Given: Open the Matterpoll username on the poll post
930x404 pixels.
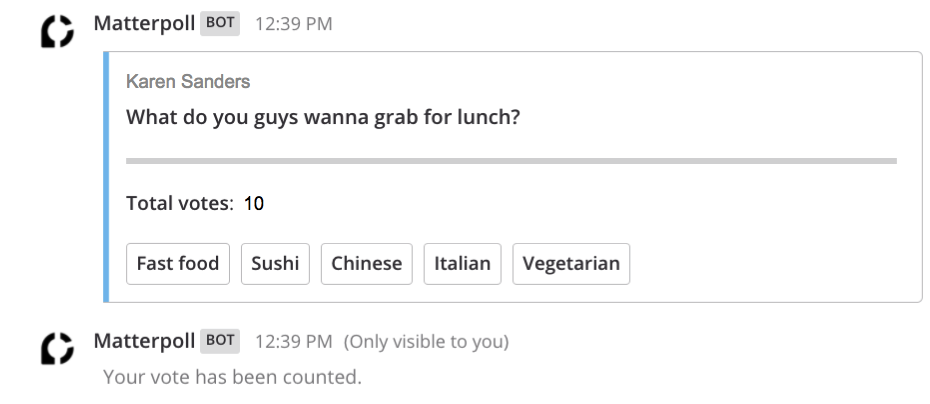Looking at the screenshot, I should pyautogui.click(x=144, y=23).
